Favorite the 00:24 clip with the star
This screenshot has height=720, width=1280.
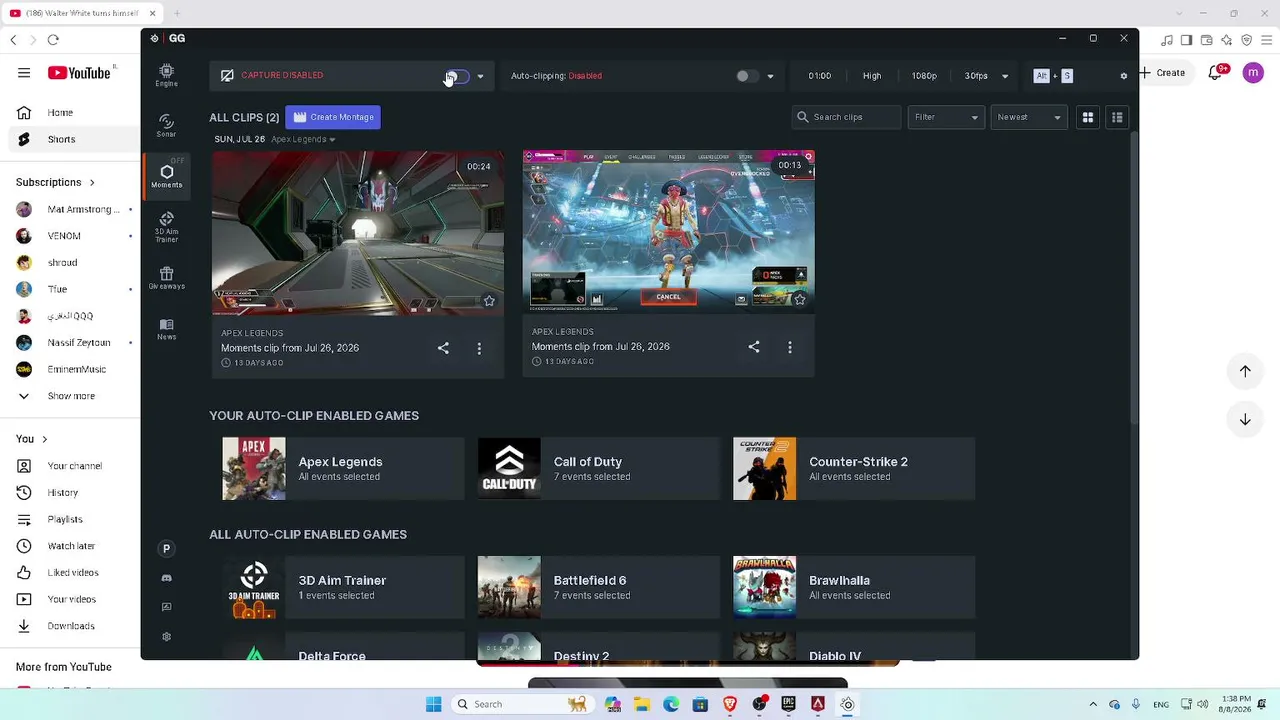tap(489, 300)
